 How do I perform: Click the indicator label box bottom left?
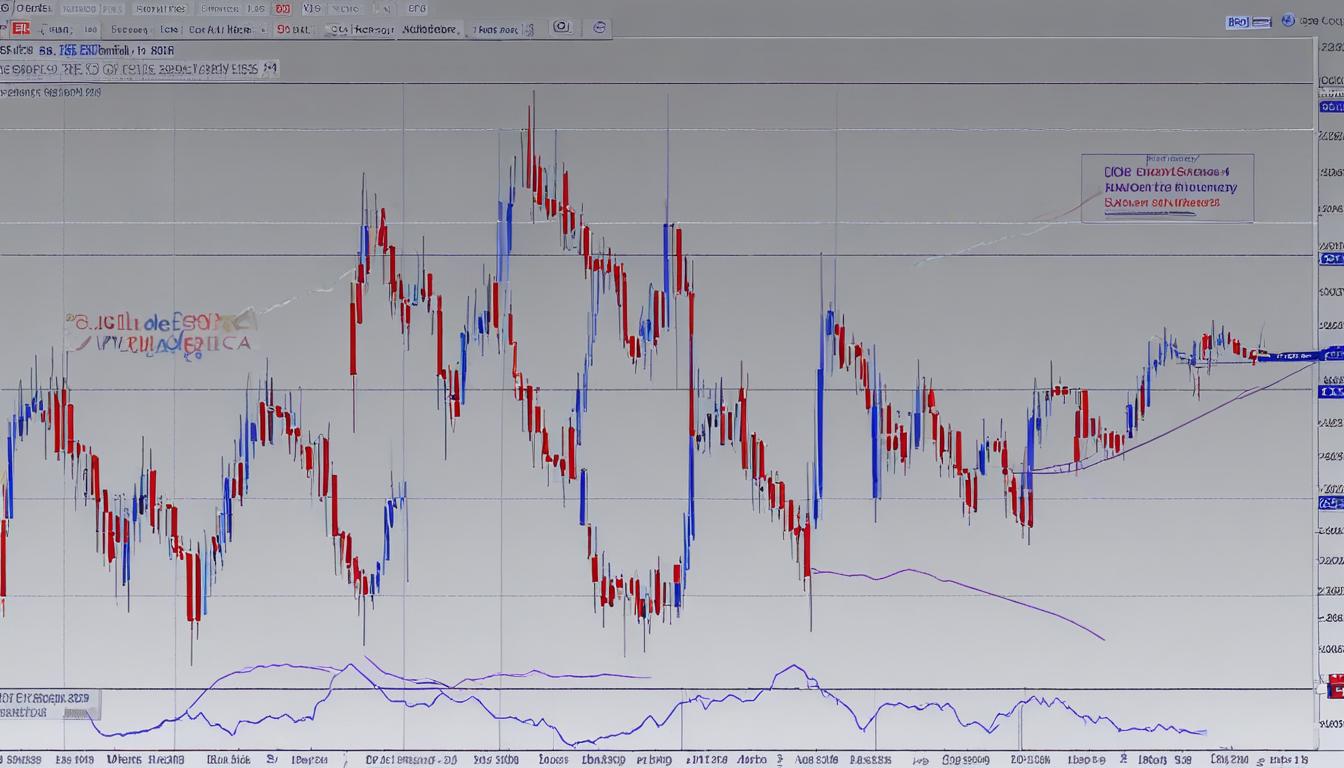point(48,707)
